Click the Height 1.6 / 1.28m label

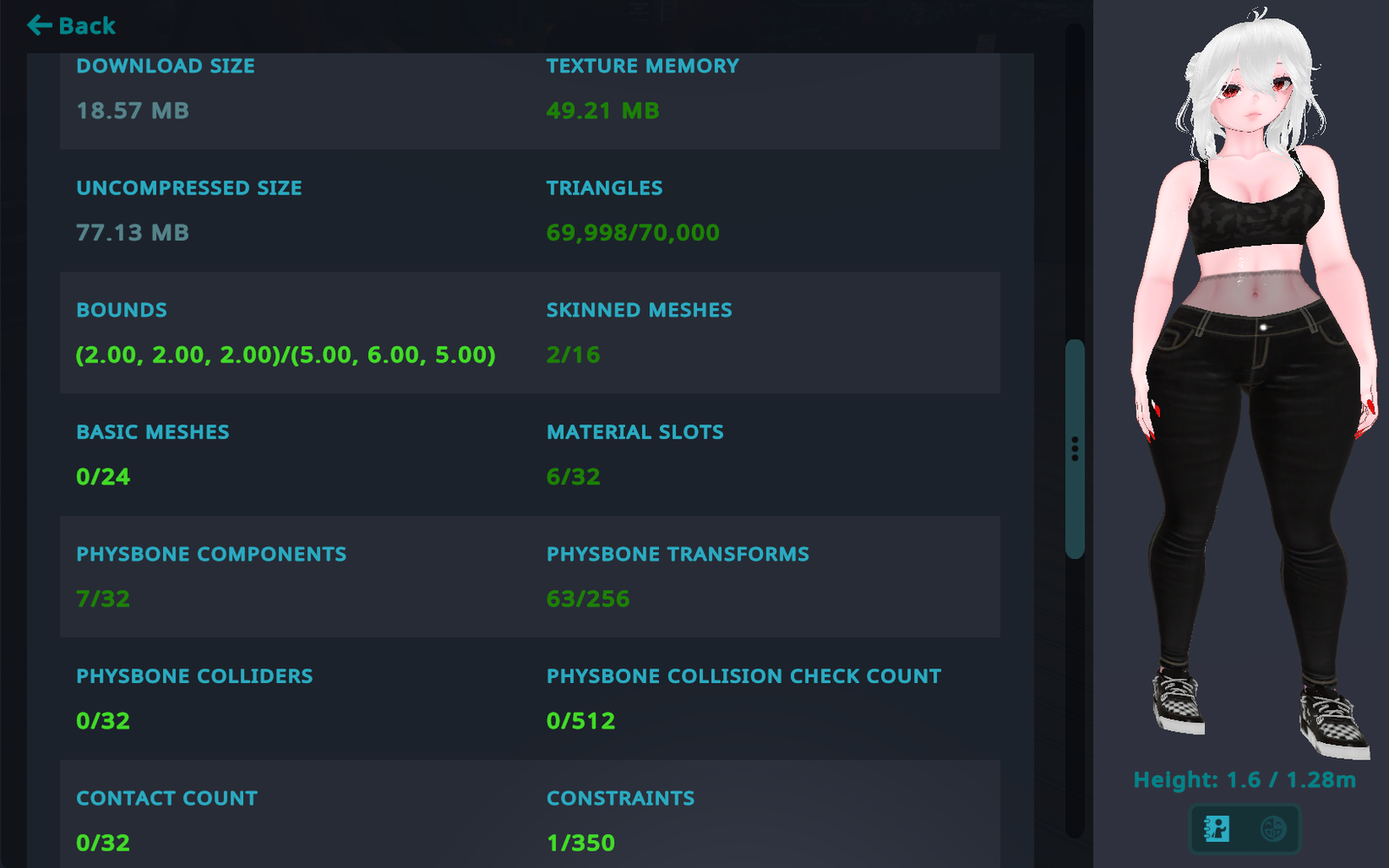1244,780
